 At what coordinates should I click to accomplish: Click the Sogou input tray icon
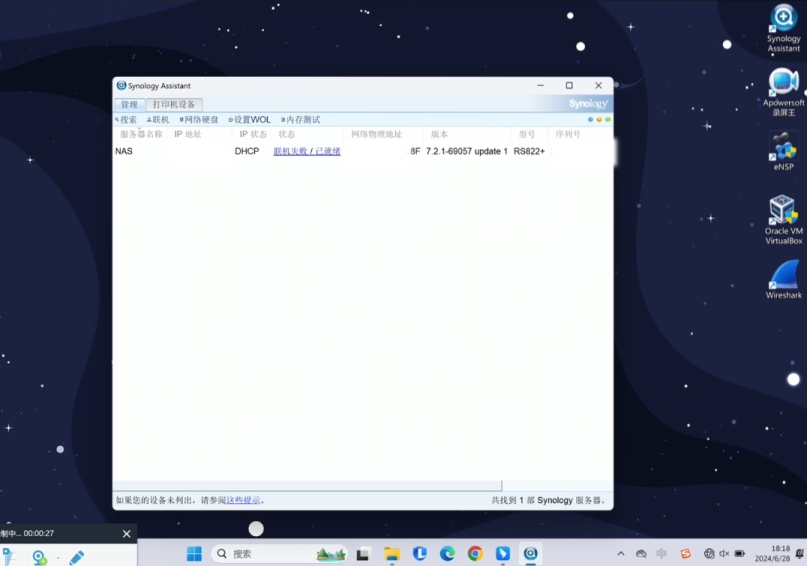point(686,554)
